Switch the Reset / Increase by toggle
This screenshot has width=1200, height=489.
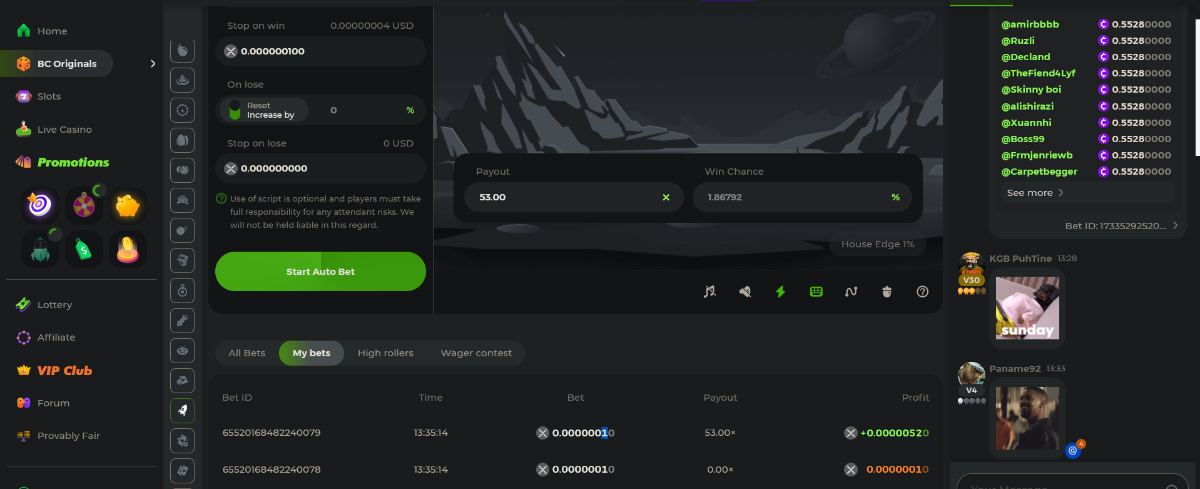tap(235, 110)
